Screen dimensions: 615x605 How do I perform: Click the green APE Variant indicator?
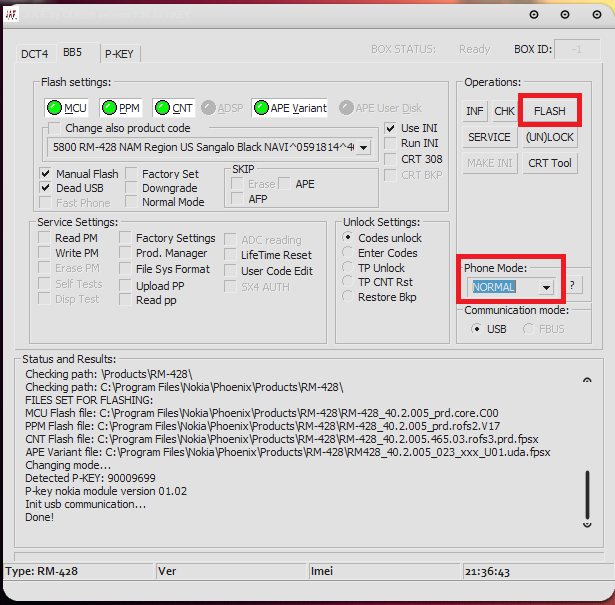[x=261, y=108]
